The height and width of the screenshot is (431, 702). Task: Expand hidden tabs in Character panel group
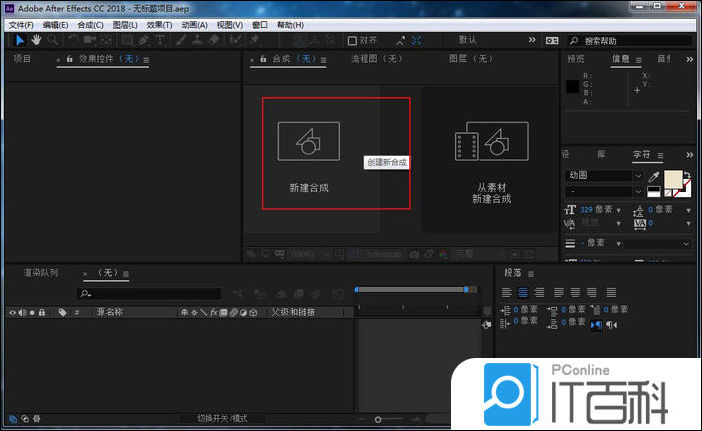coord(689,155)
